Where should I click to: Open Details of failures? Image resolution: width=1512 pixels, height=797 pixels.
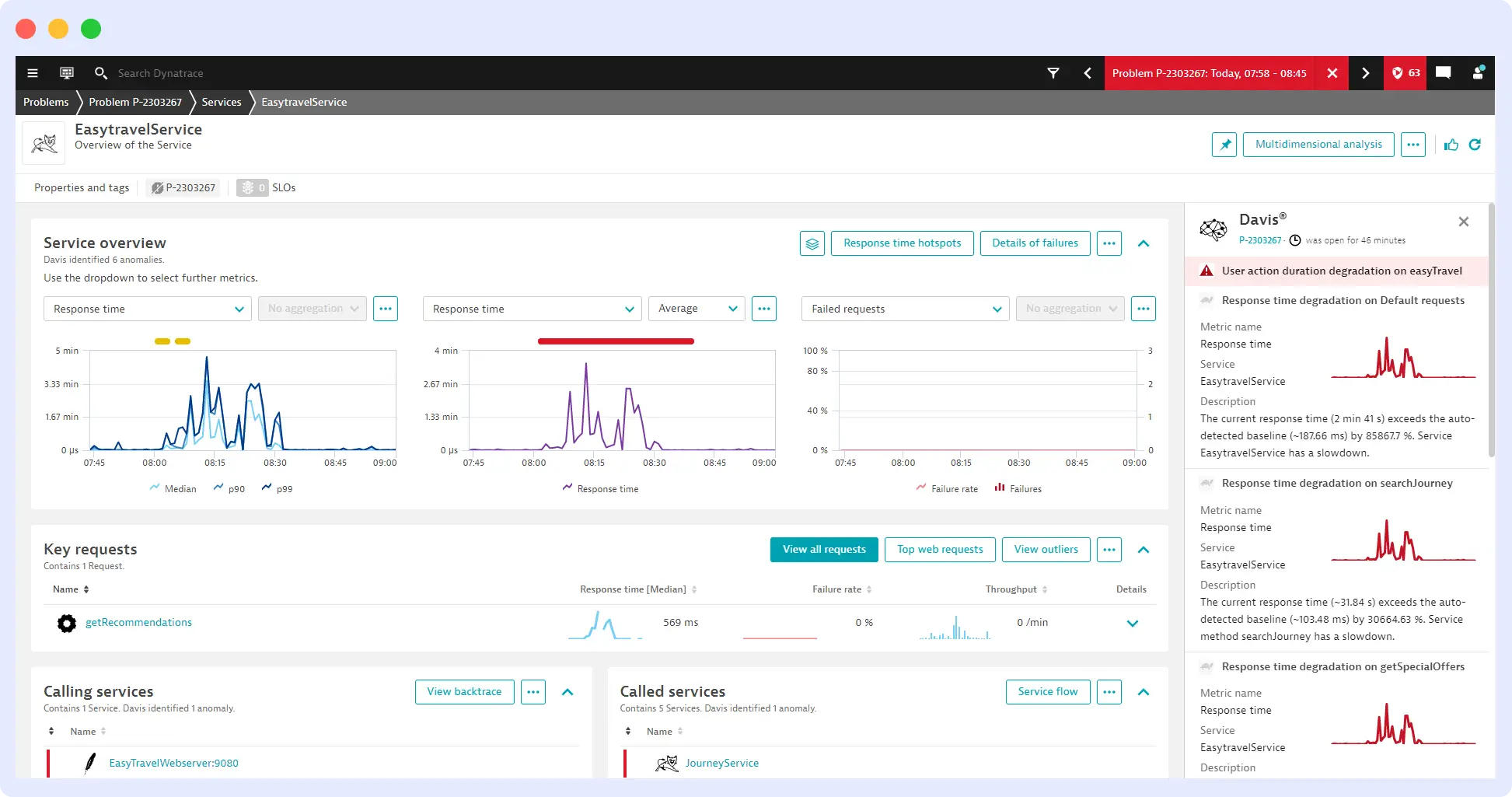(x=1035, y=243)
